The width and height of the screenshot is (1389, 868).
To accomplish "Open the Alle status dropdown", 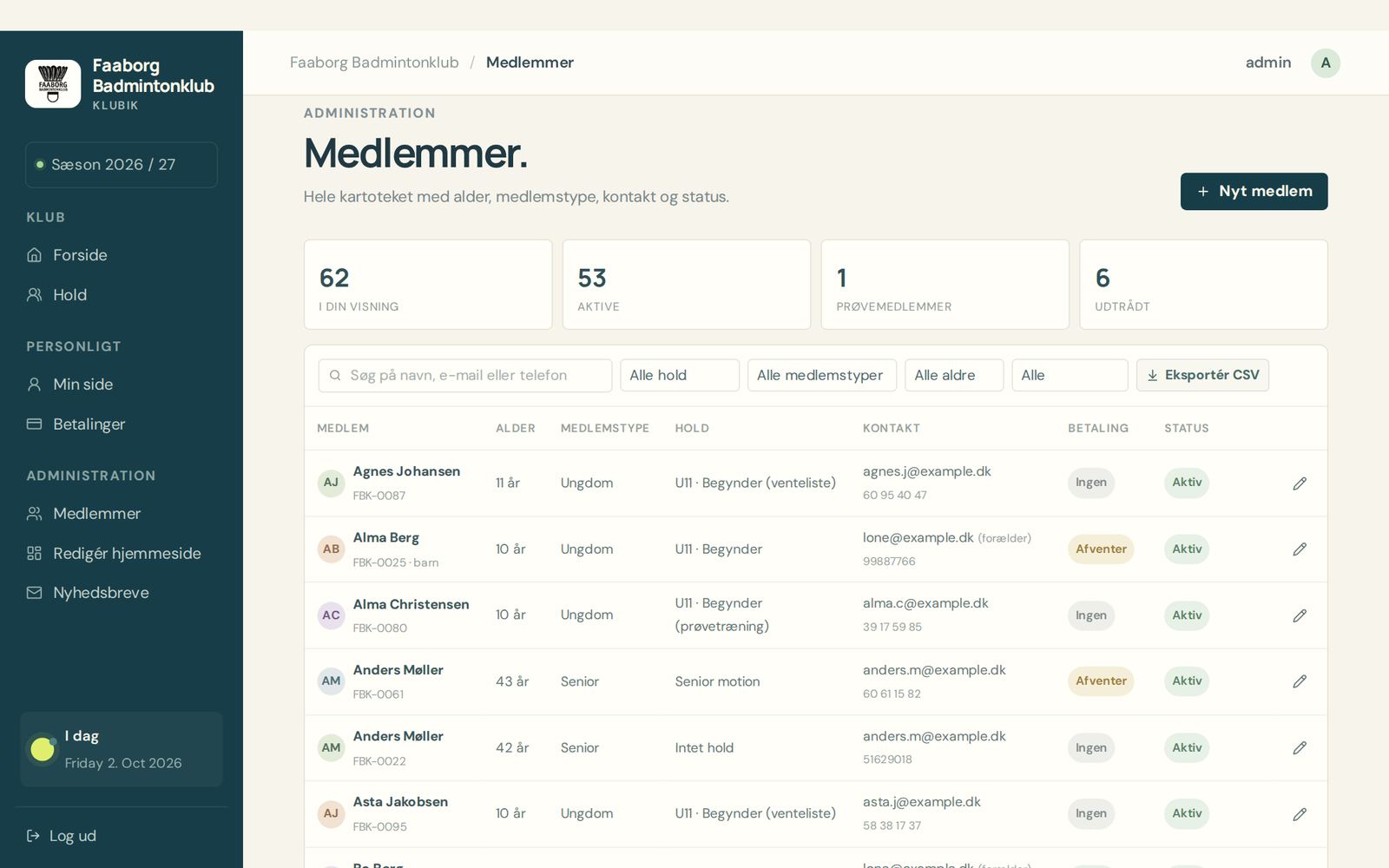I will click(1070, 376).
